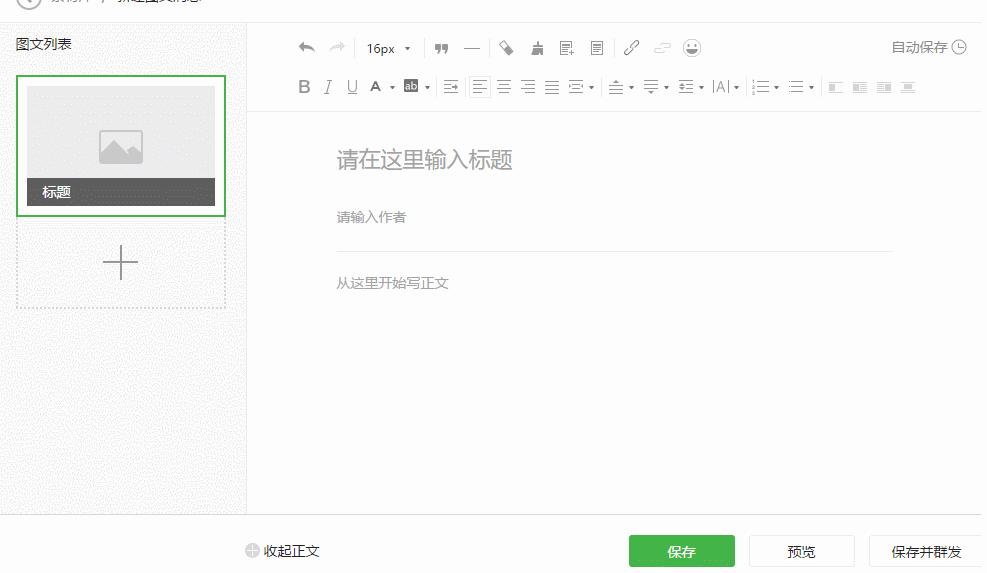The width and height of the screenshot is (987, 573).
Task: Align text left
Action: click(480, 87)
